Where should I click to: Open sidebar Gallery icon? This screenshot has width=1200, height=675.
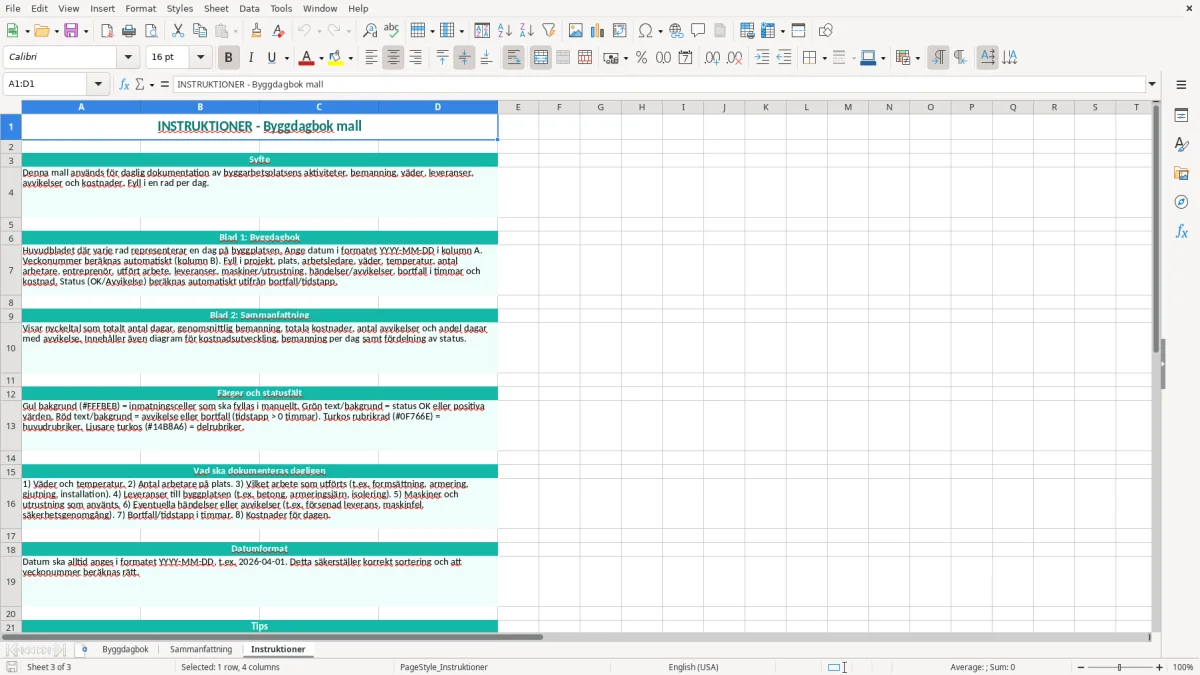click(x=1181, y=174)
